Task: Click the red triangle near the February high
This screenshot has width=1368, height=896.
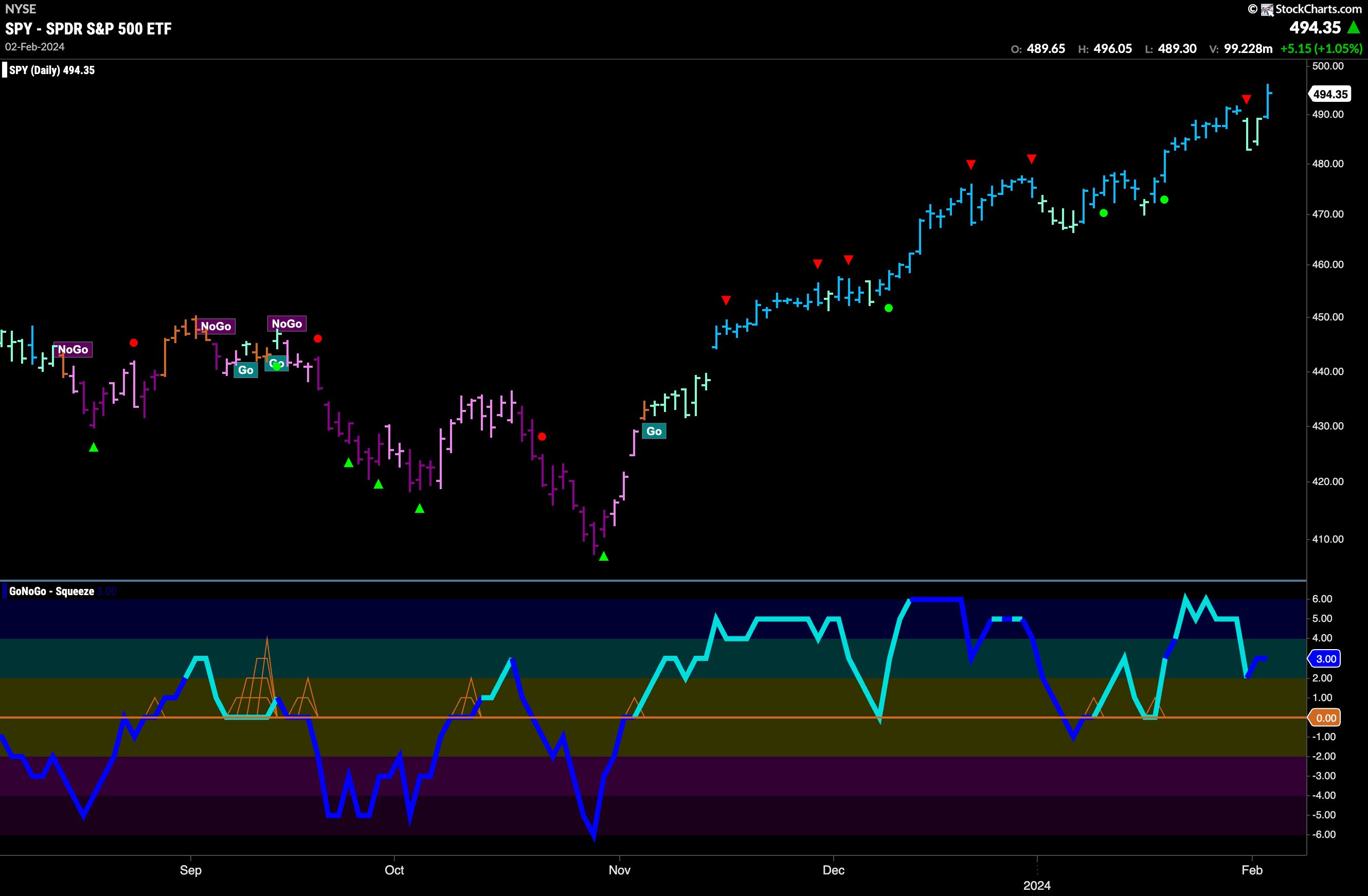Action: 1246,99
